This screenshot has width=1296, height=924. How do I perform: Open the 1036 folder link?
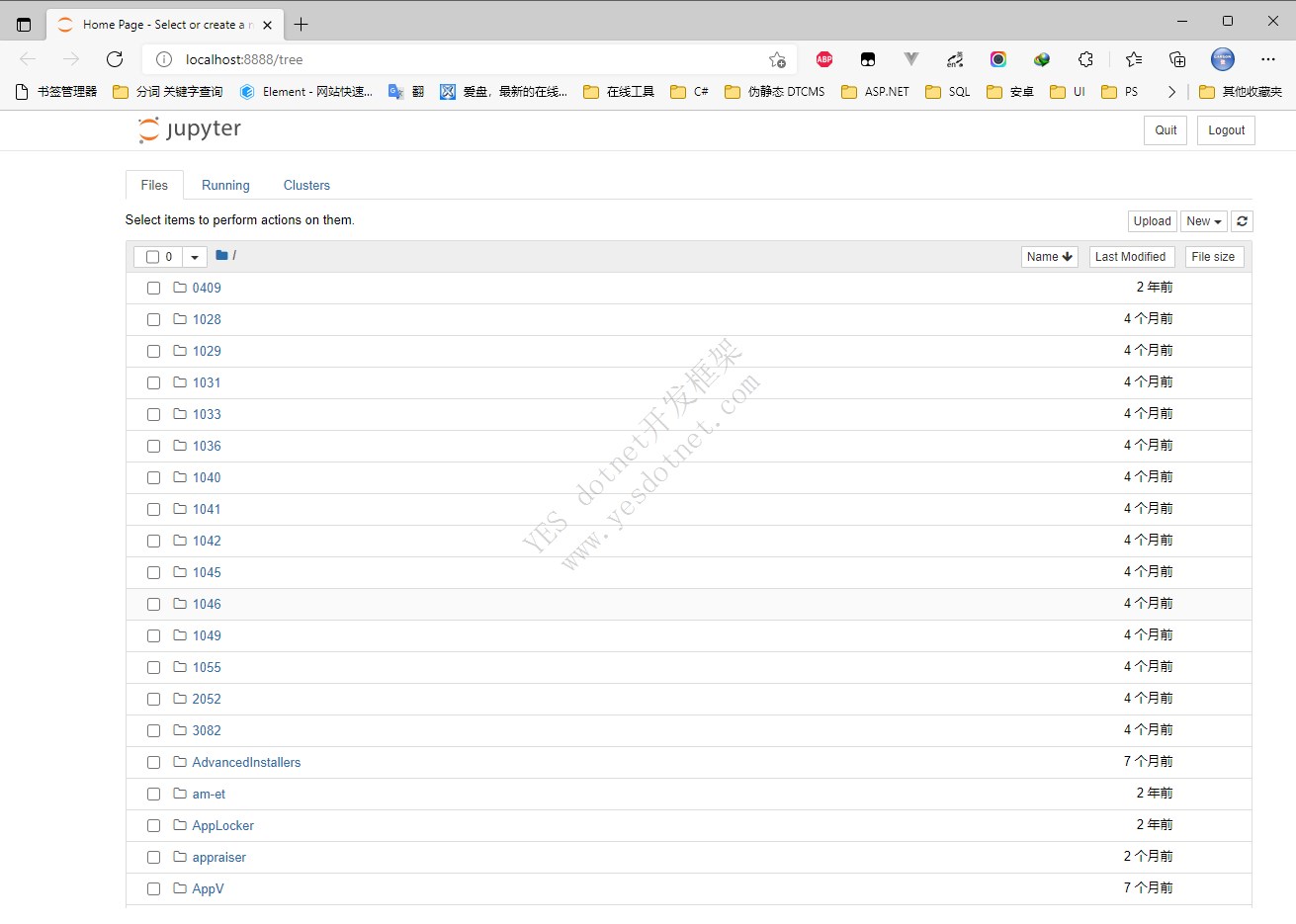[207, 446]
